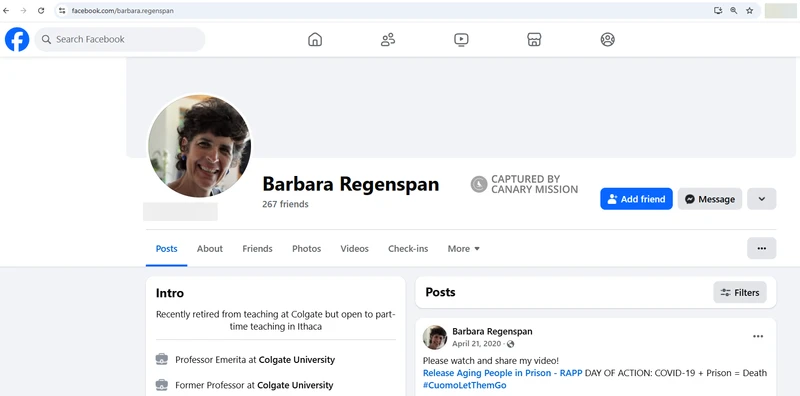Click the Facebook logo icon
The height and width of the screenshot is (396, 800).
click(17, 39)
